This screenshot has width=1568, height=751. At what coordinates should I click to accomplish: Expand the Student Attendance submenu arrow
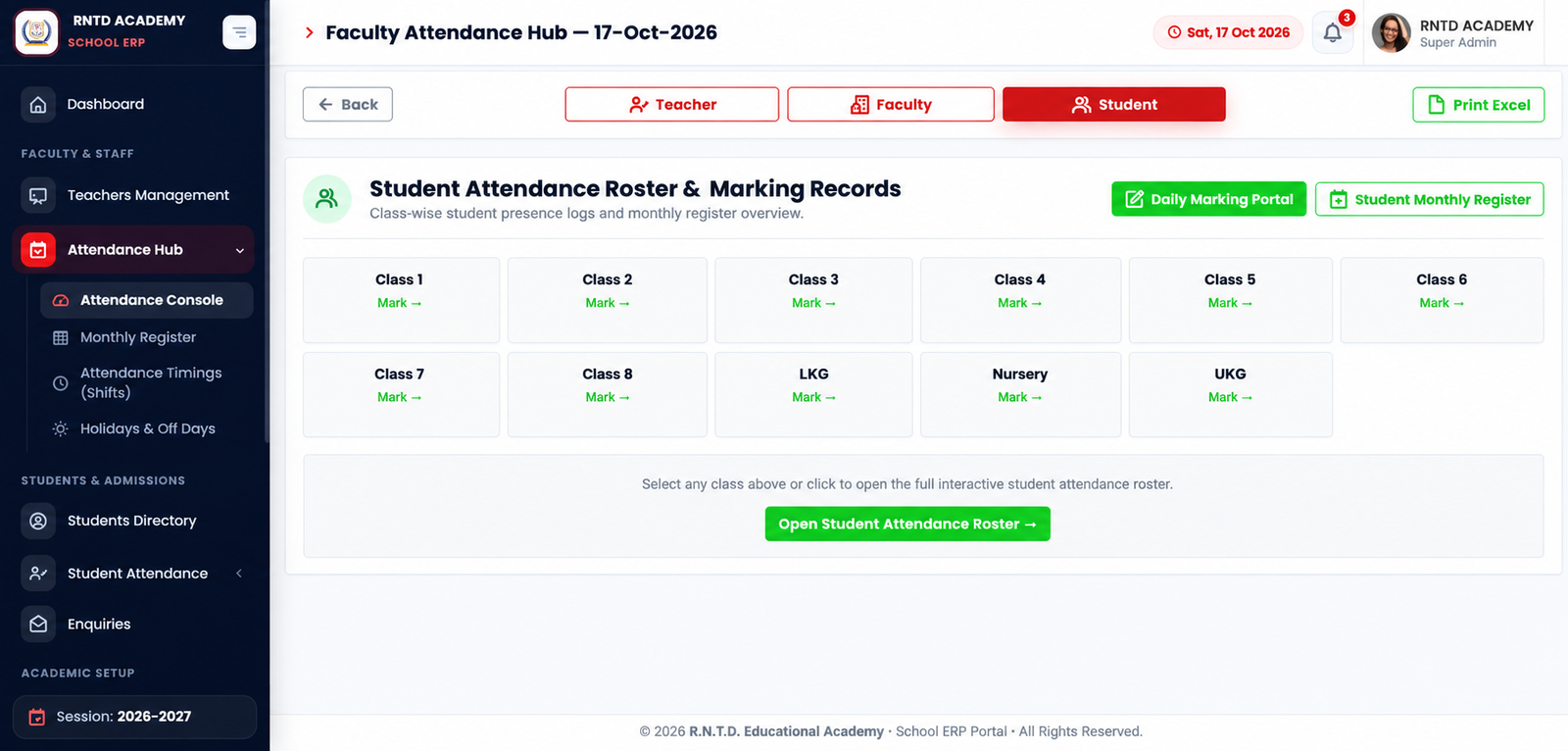coord(239,574)
